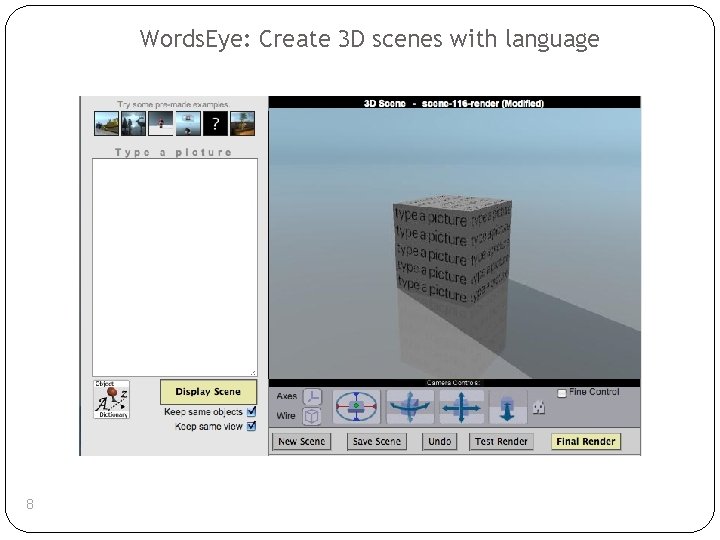This screenshot has width=720, height=540.
Task: Open the Object Dictionary icon
Action: [112, 399]
